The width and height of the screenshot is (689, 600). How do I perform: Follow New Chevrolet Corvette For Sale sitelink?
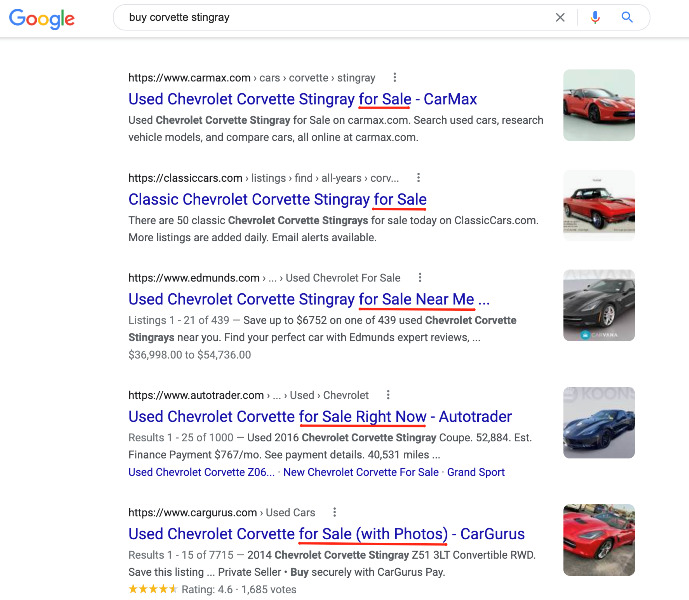361,473
